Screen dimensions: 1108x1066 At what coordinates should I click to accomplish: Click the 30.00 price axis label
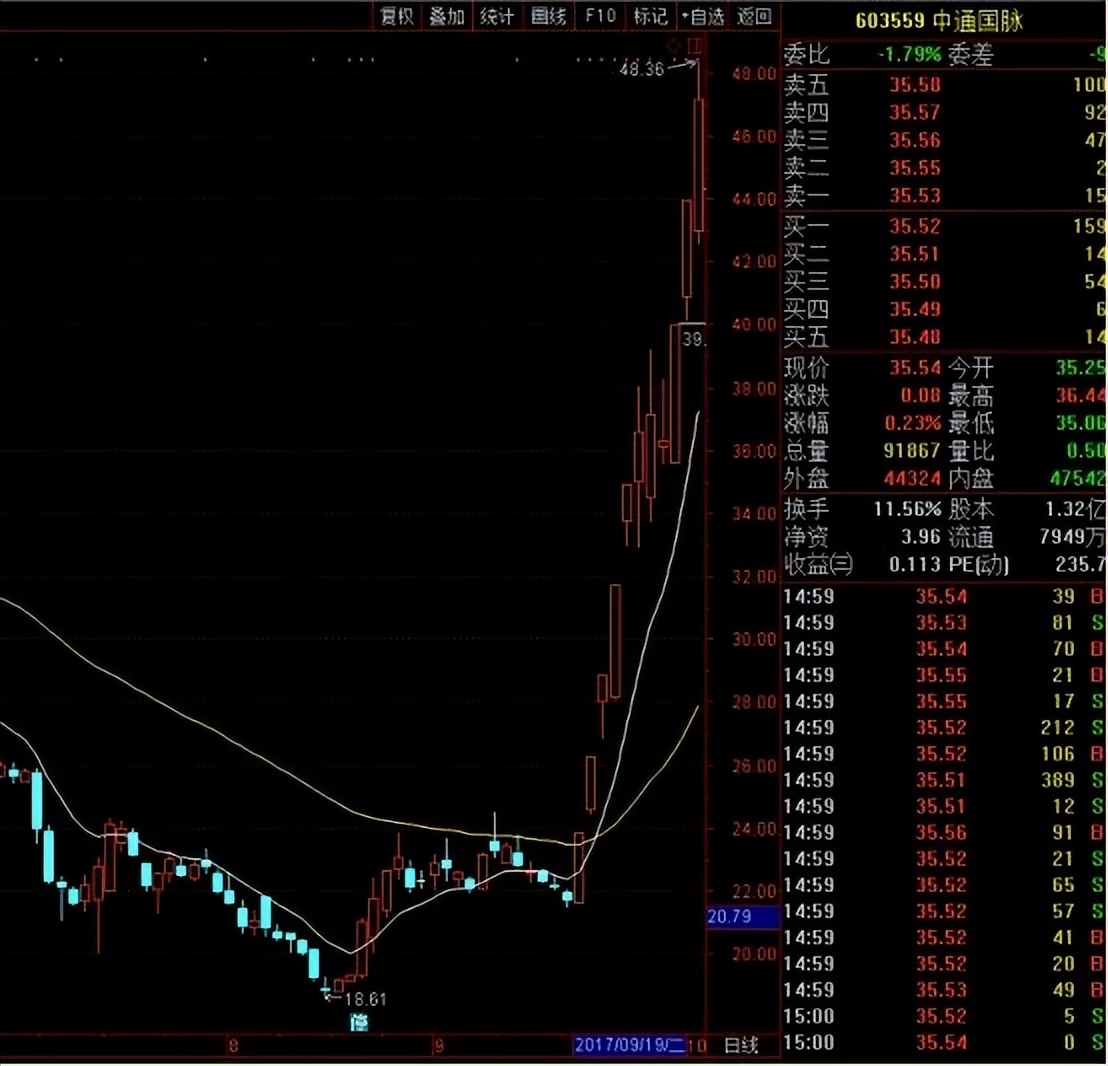click(754, 639)
